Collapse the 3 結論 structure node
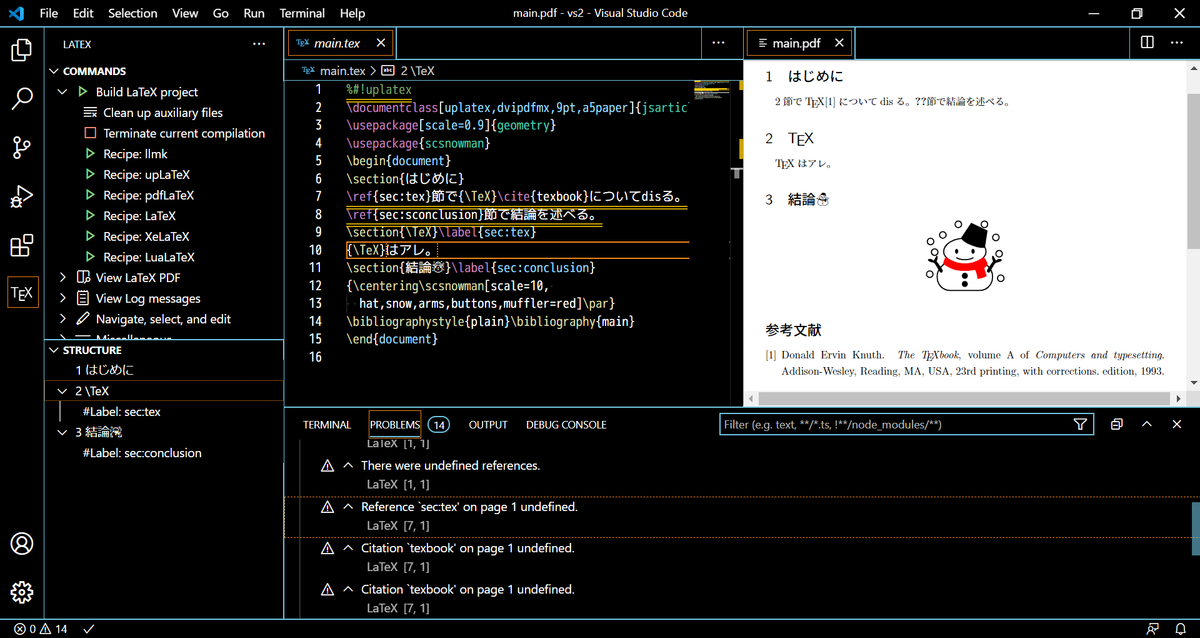This screenshot has width=1200, height=638. tap(63, 432)
